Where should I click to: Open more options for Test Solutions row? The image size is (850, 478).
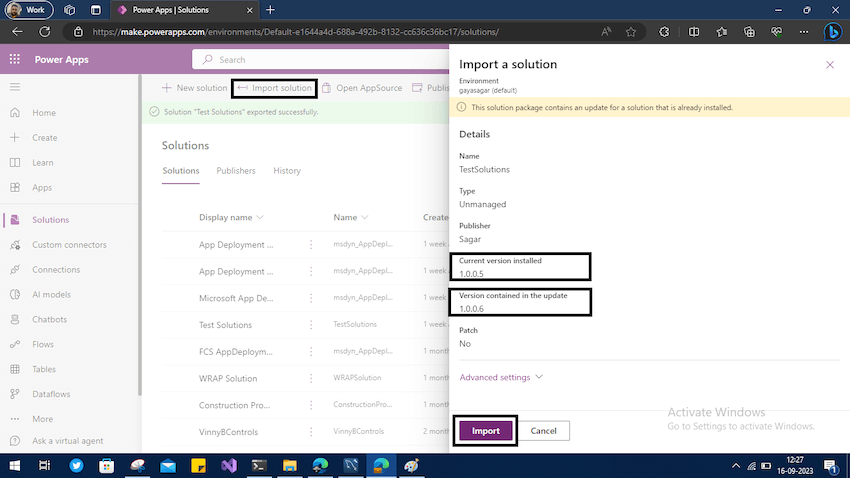click(x=311, y=325)
